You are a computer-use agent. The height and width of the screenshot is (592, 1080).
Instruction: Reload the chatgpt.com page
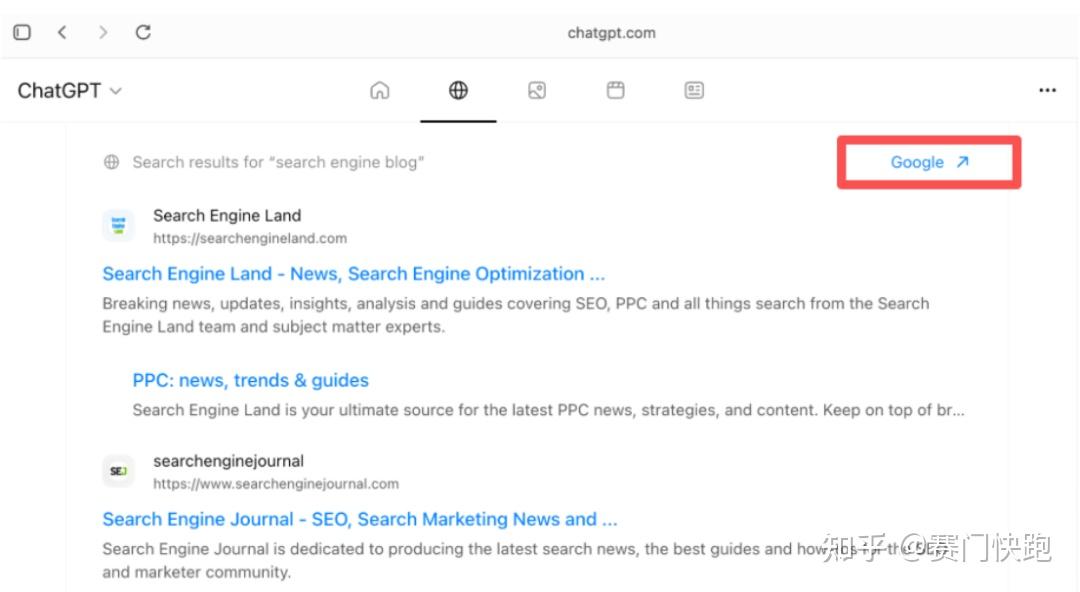click(x=143, y=31)
